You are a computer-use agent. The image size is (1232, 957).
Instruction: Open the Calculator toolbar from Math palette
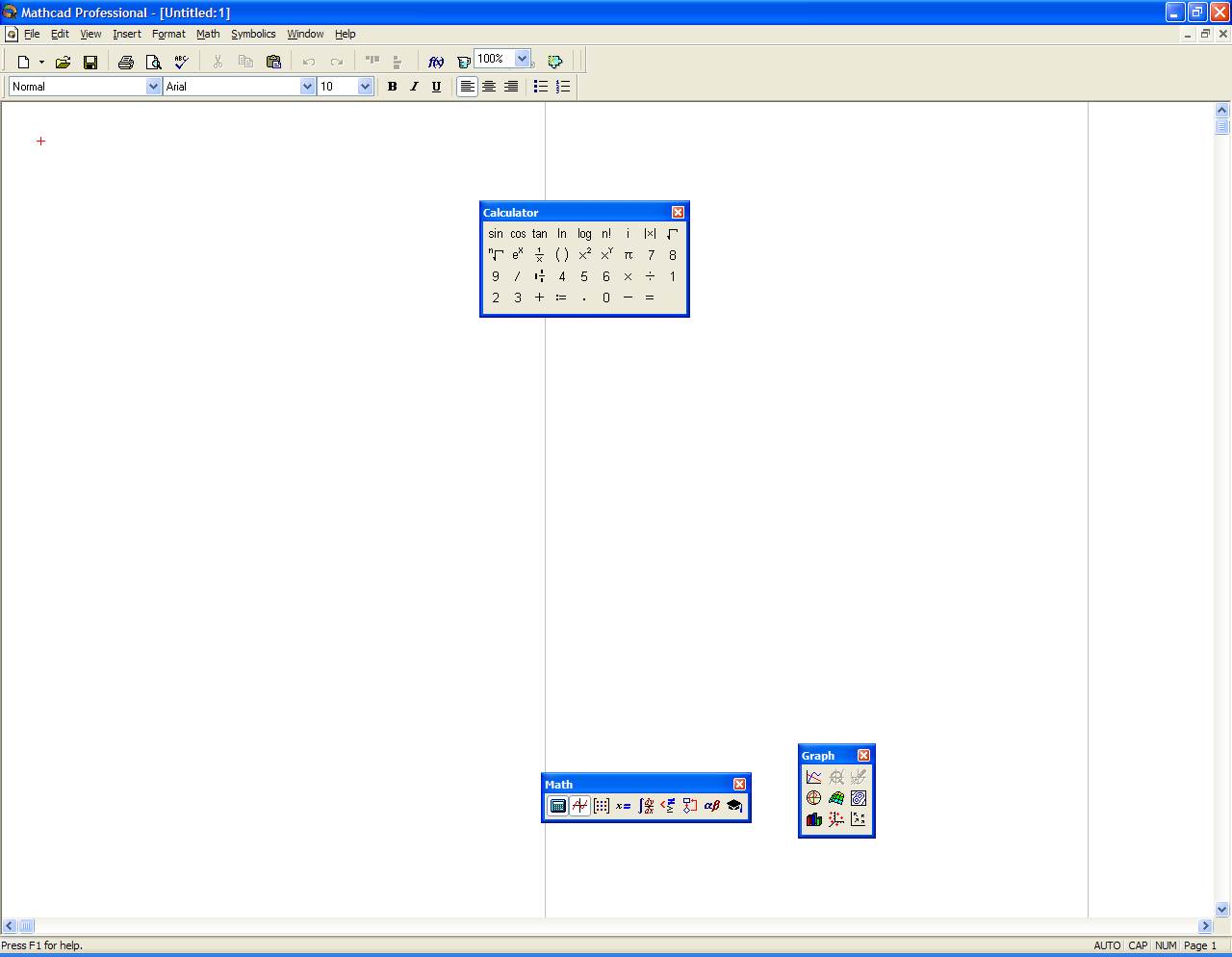tap(557, 806)
